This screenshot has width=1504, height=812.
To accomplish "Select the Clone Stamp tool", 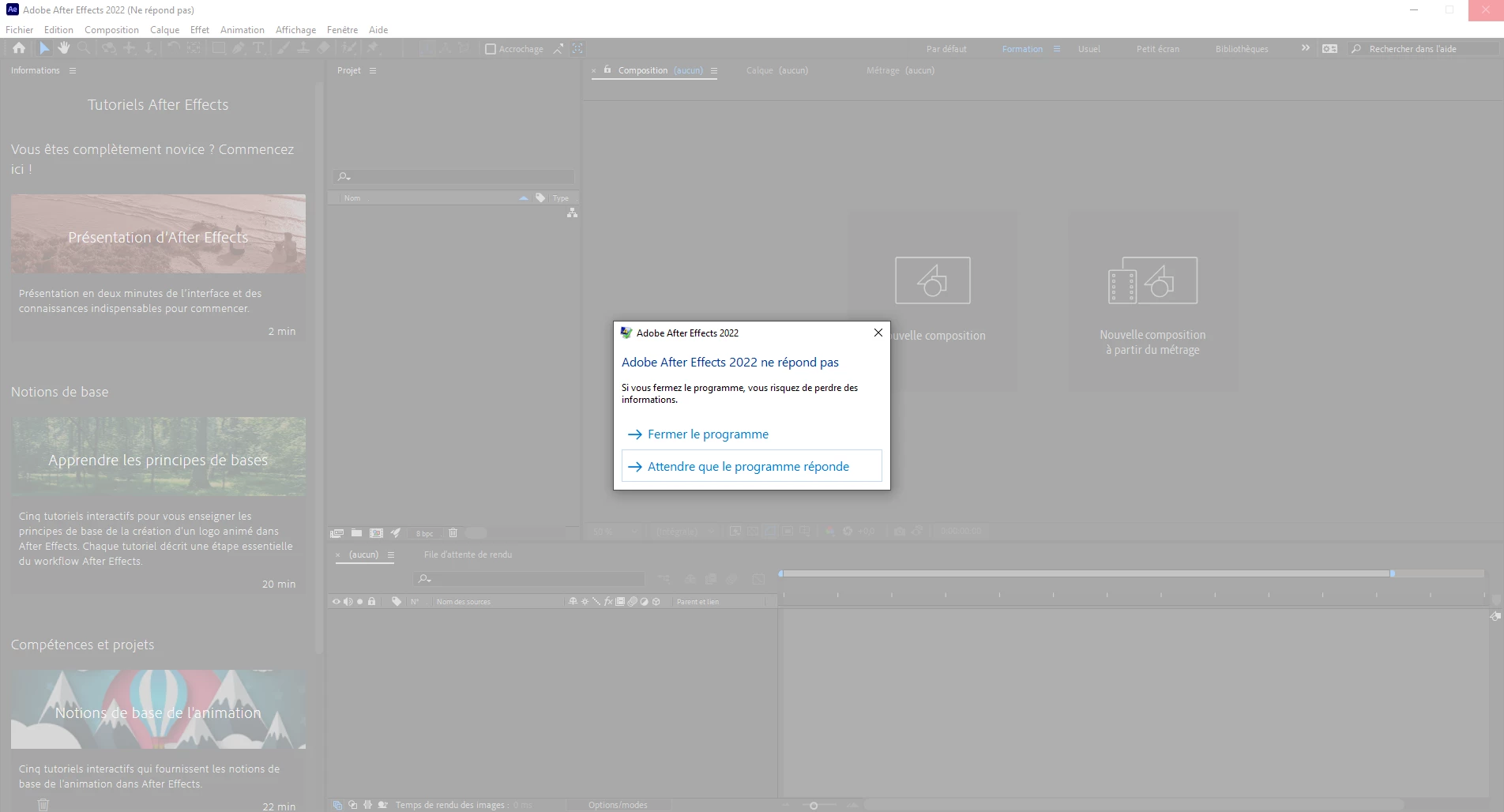I will 303,48.
